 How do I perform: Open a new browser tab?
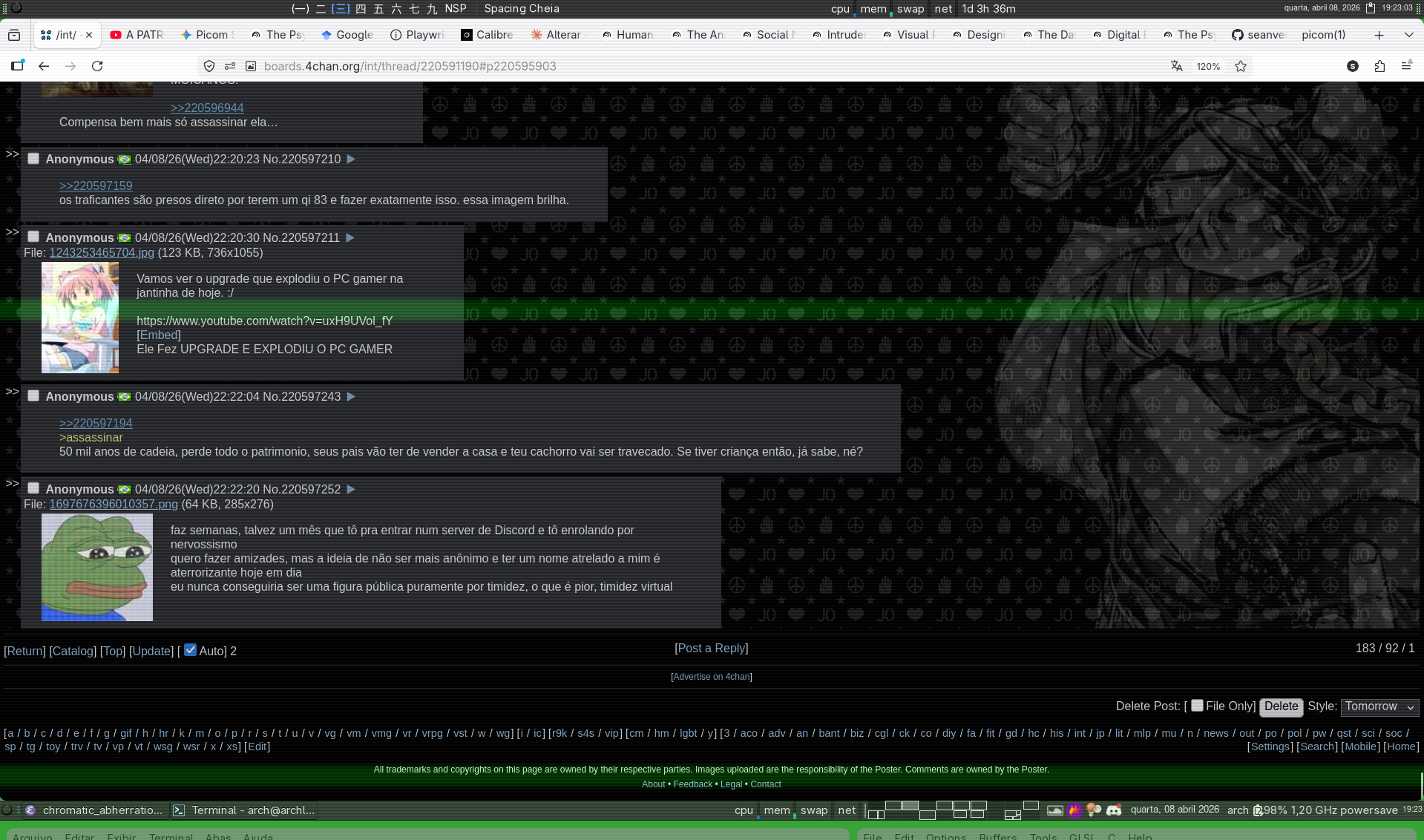coord(1379,35)
